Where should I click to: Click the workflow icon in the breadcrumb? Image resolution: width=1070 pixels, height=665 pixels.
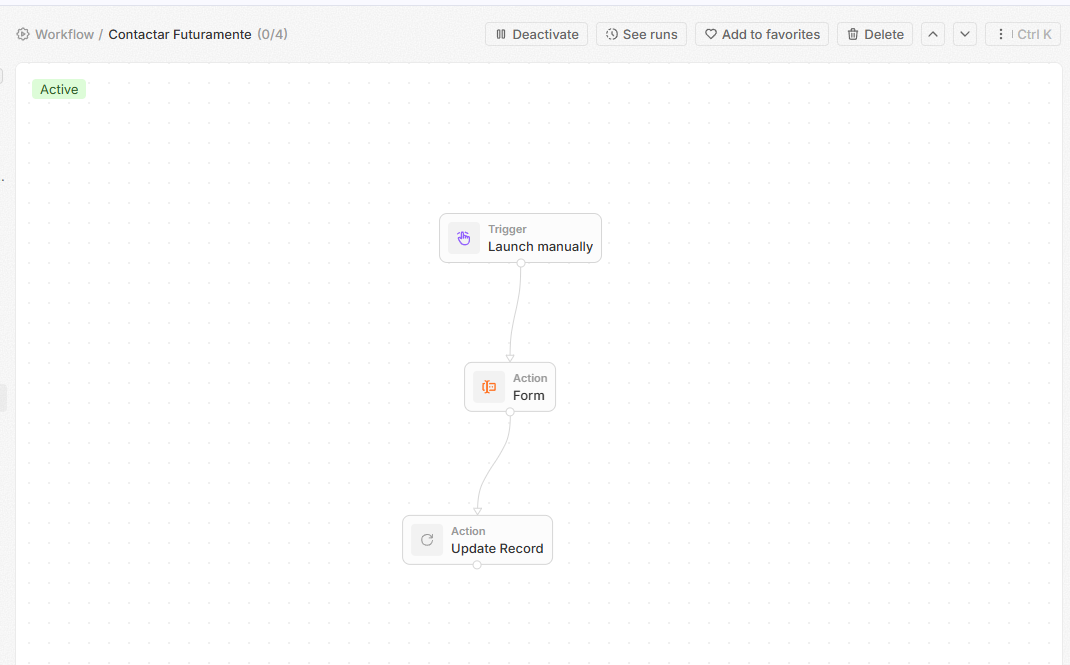(23, 34)
